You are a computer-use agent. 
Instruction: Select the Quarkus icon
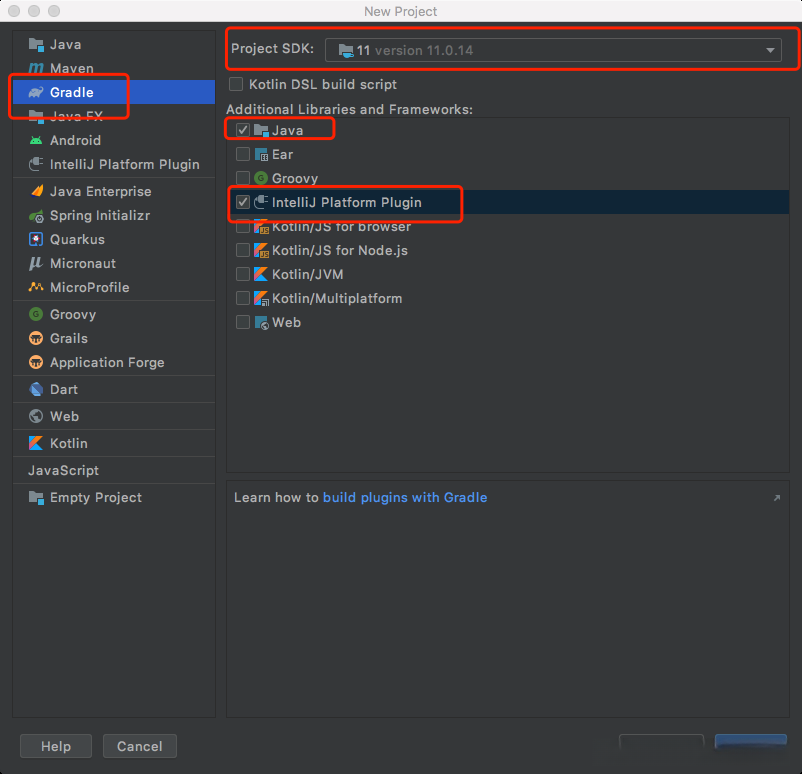tap(36, 239)
